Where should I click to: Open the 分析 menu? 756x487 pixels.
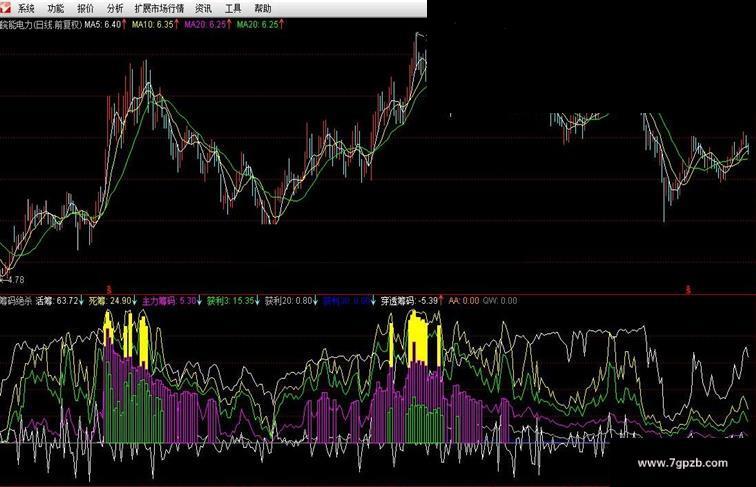click(115, 8)
